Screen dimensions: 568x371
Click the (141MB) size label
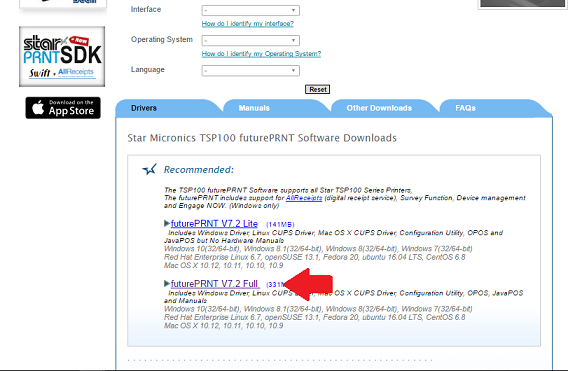point(280,225)
